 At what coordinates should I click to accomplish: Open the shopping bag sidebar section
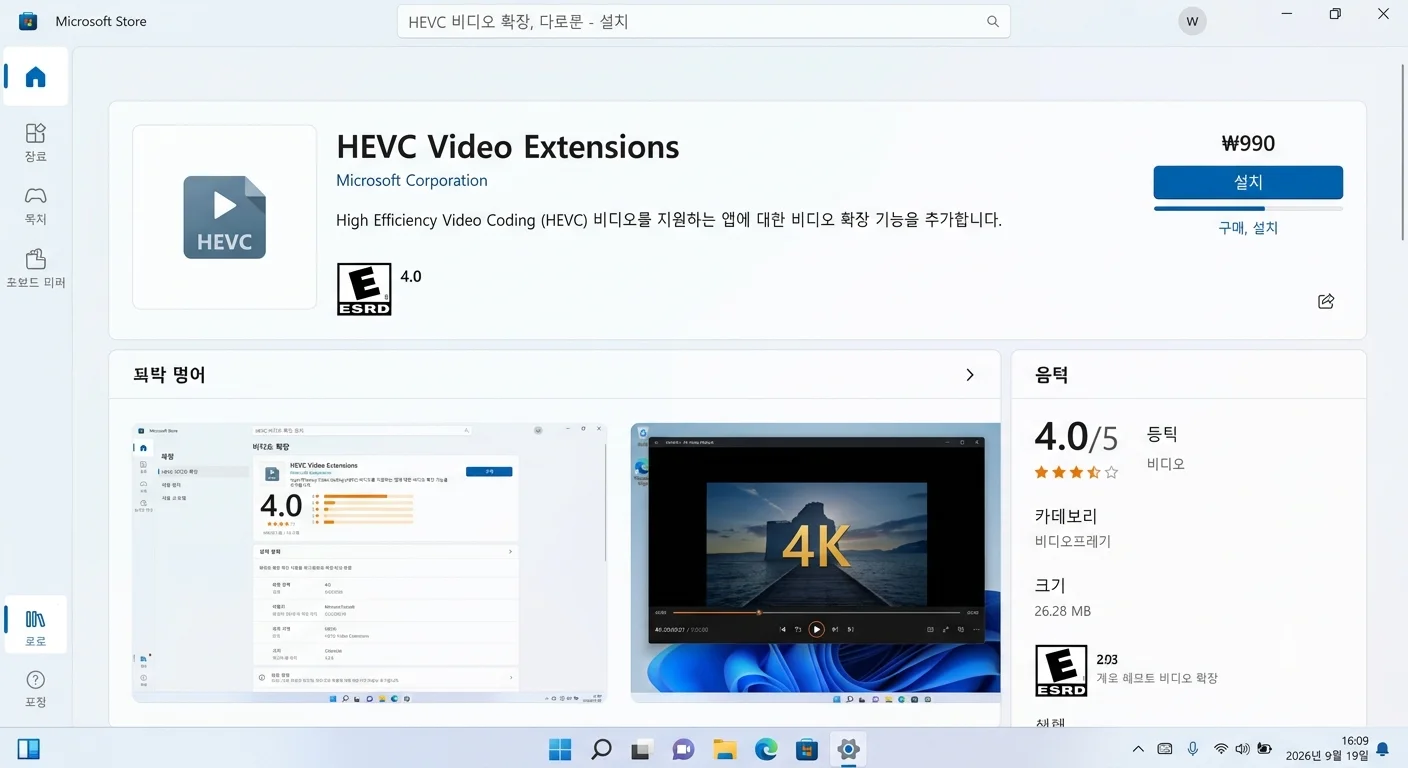(36, 268)
